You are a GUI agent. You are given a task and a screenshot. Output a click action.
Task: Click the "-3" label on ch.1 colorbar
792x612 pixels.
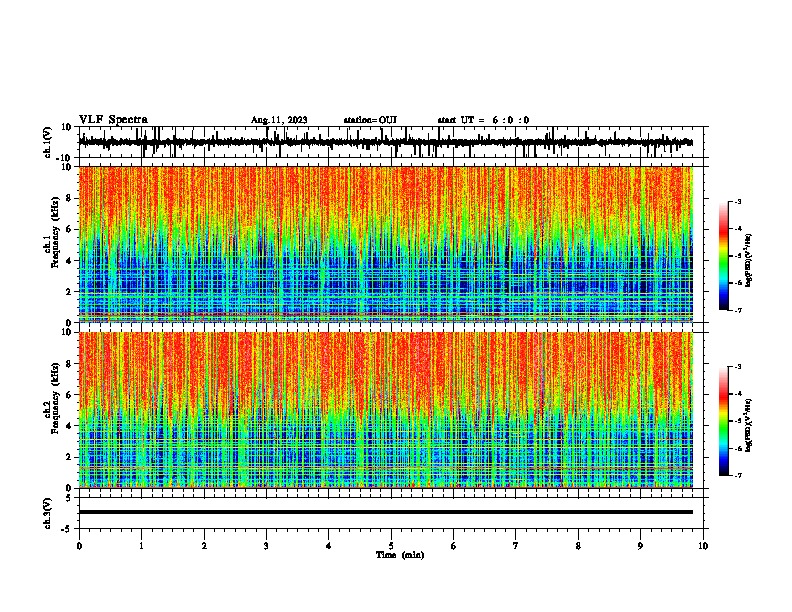tap(737, 201)
